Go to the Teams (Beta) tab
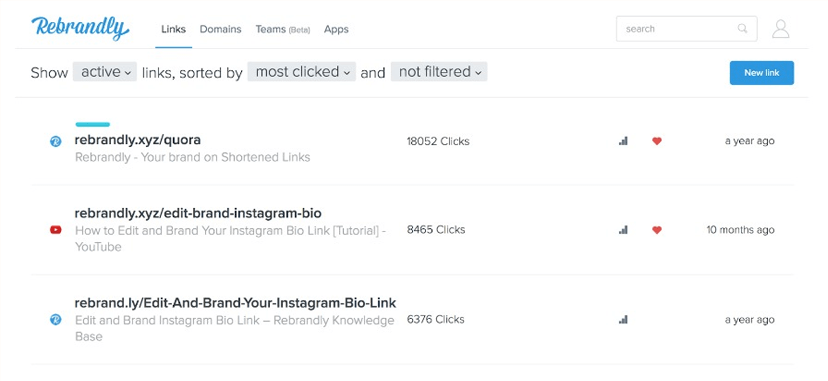828x381 pixels. tap(283, 29)
